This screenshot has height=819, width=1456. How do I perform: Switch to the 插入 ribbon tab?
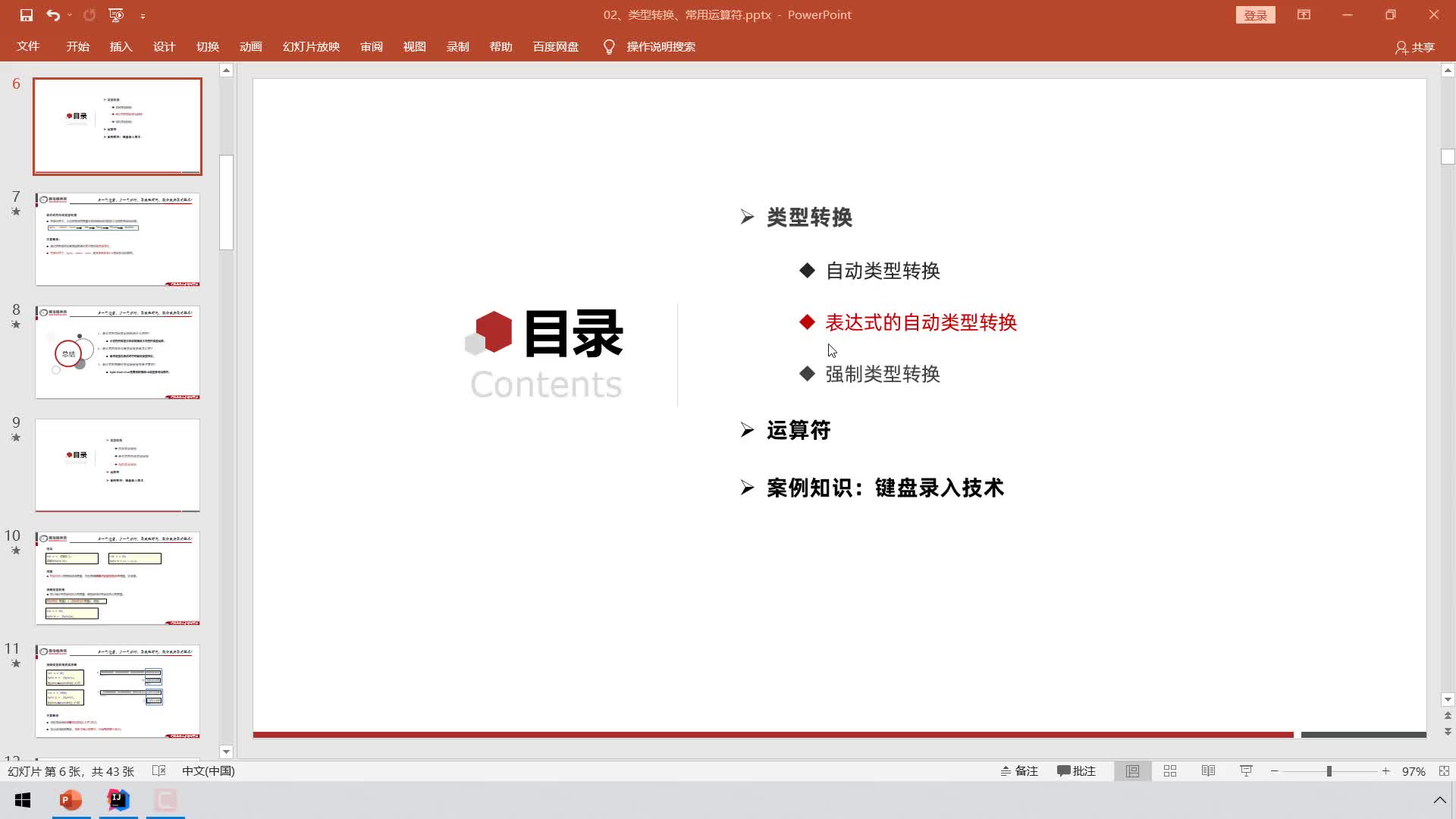[x=121, y=46]
